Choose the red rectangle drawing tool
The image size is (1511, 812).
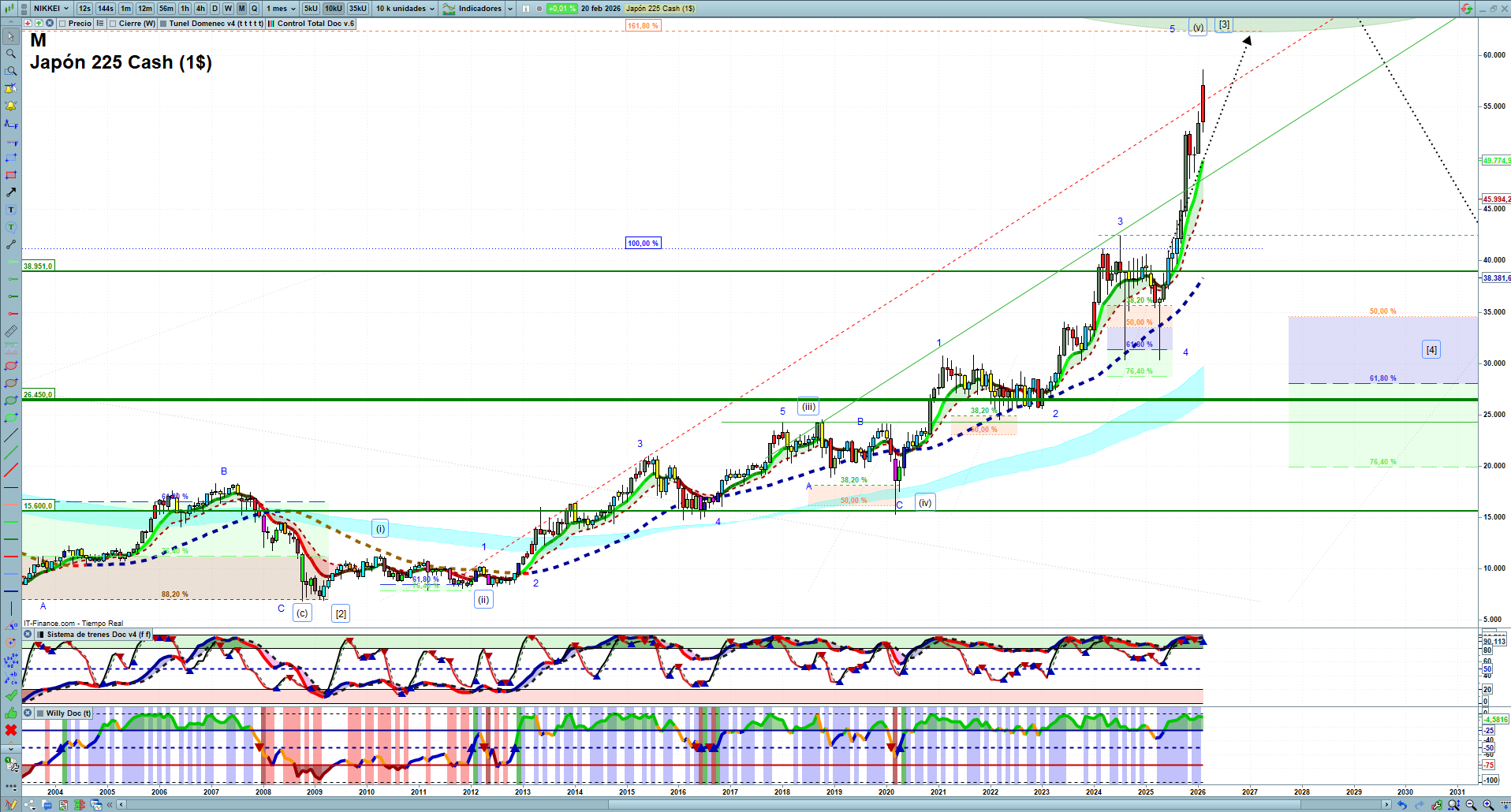tap(11, 175)
